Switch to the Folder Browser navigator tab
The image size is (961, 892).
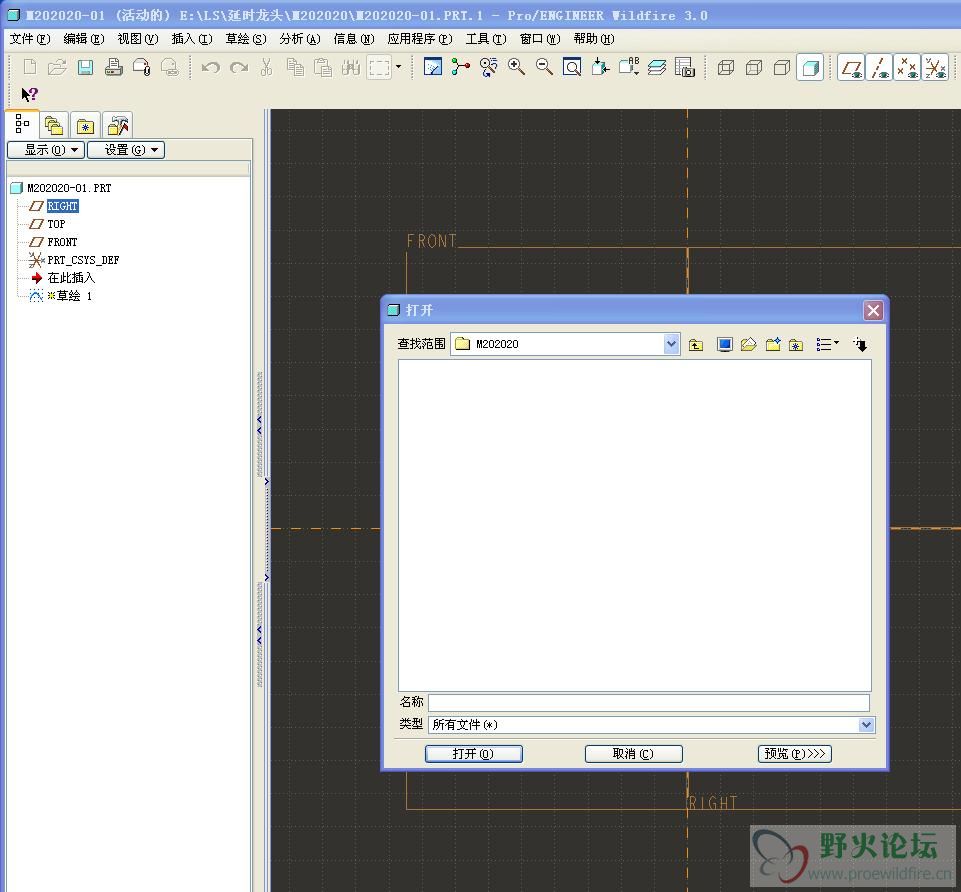pyautogui.click(x=54, y=126)
